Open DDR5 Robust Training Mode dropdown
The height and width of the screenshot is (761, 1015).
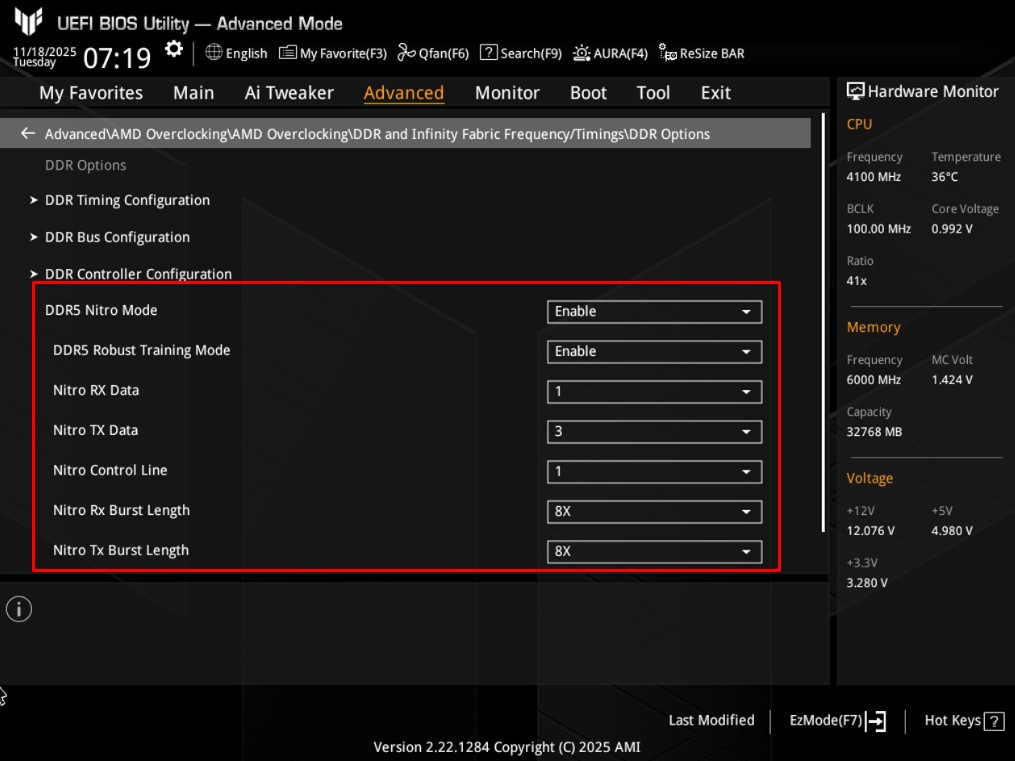pos(654,351)
